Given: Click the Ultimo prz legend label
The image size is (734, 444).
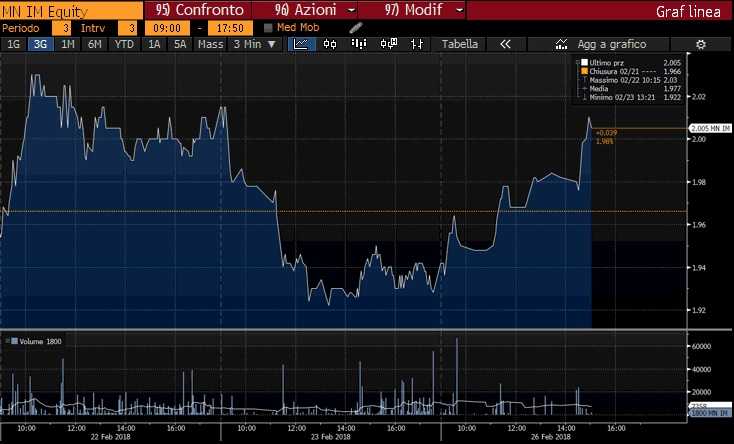Looking at the screenshot, I should point(606,62).
